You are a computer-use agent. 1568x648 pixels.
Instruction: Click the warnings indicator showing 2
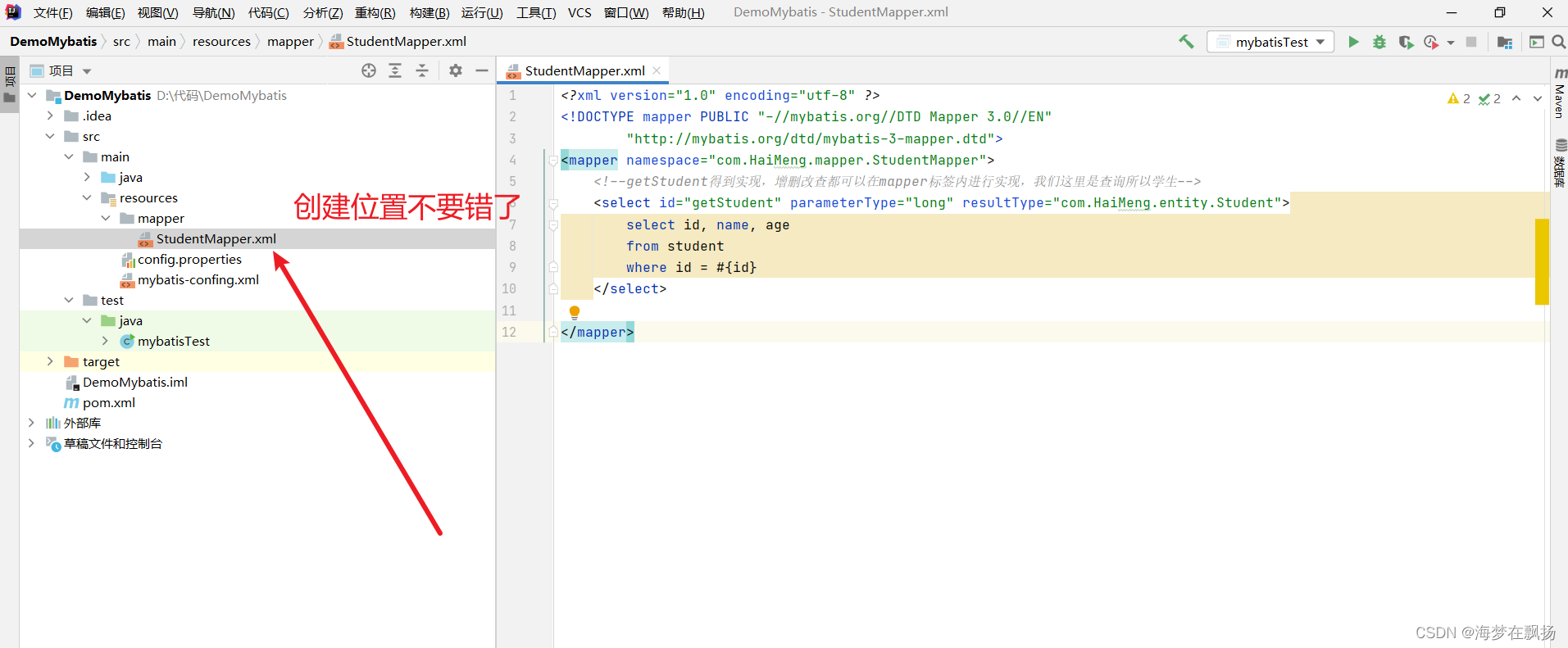(x=1459, y=98)
